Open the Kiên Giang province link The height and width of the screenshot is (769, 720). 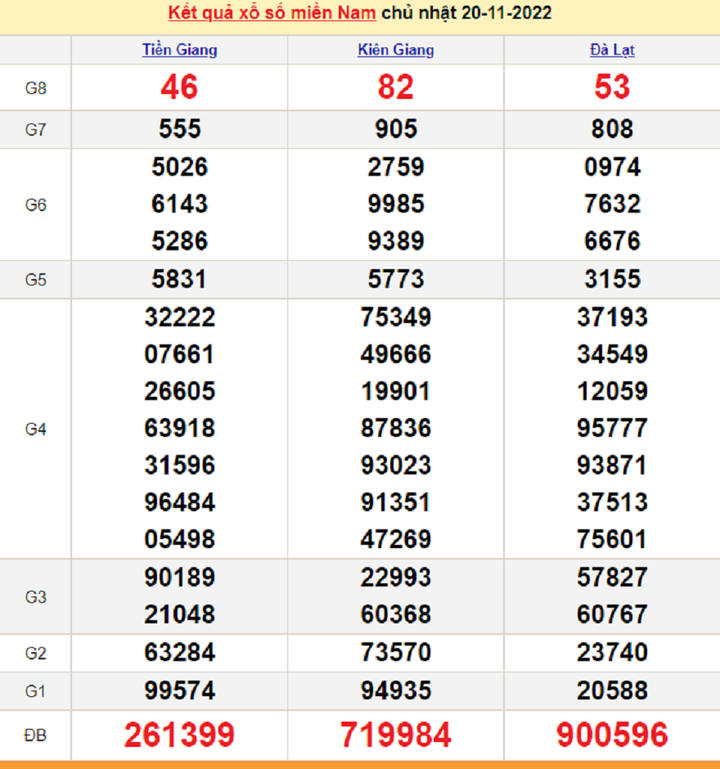(395, 50)
